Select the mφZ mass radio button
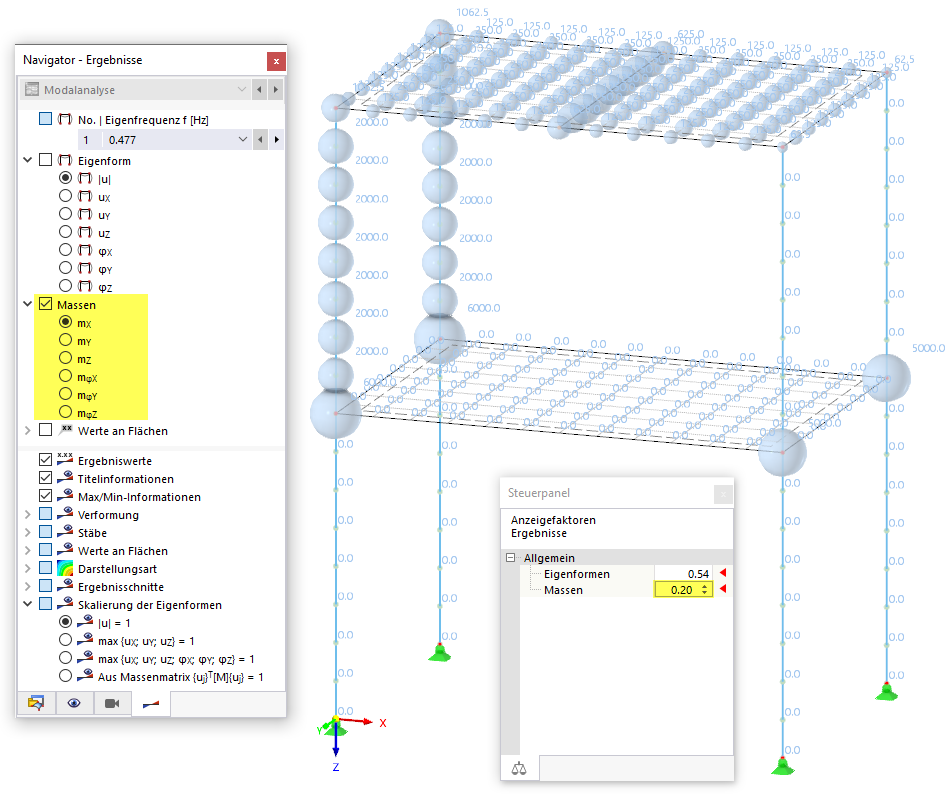949x795 pixels. coord(65,412)
